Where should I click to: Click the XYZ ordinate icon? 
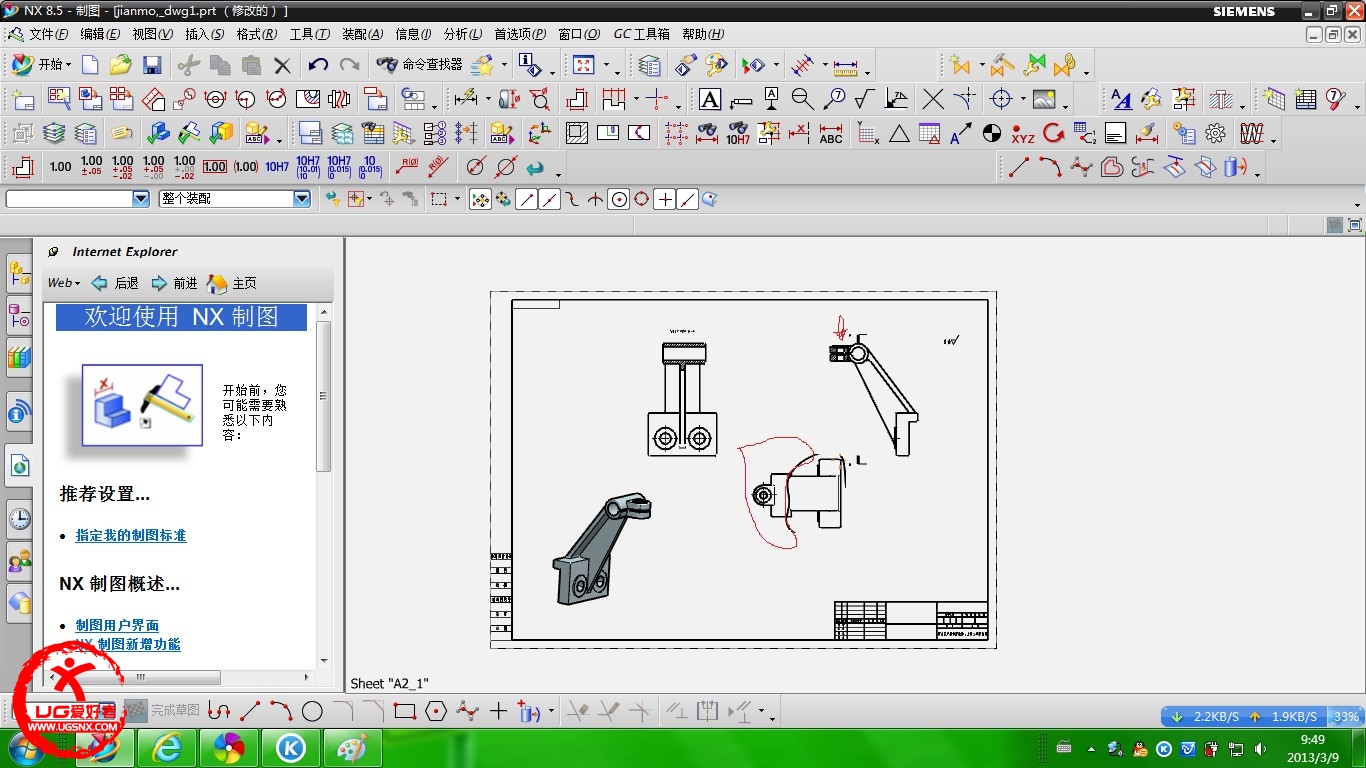tap(1022, 133)
